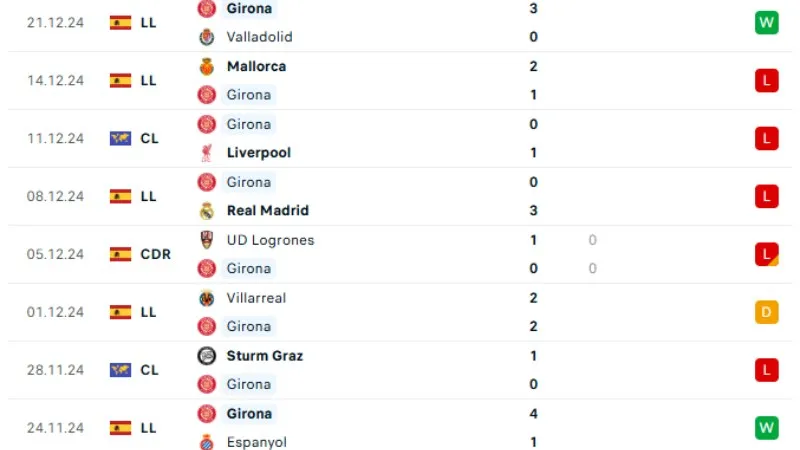Screen dimensions: 800x450
Task: Click the Villarreal club crest icon
Action: click(x=207, y=298)
